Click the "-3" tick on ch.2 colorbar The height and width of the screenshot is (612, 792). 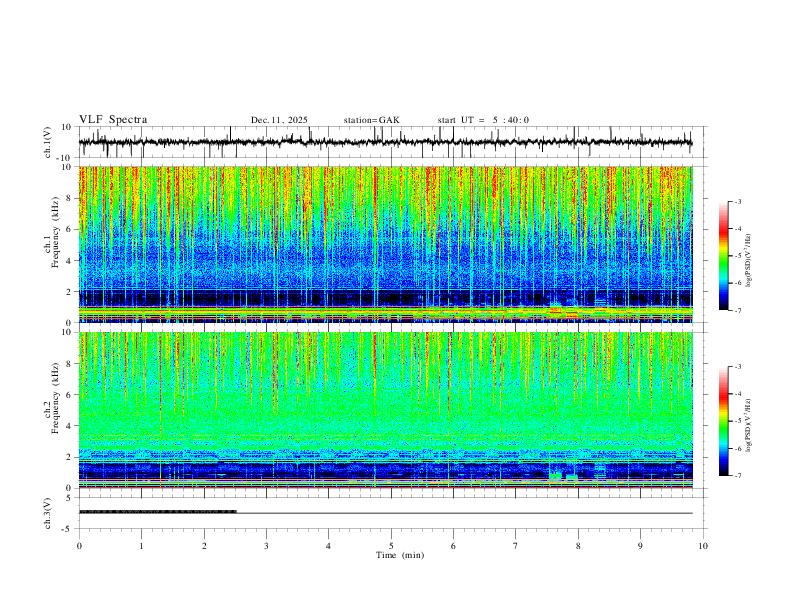(x=737, y=367)
